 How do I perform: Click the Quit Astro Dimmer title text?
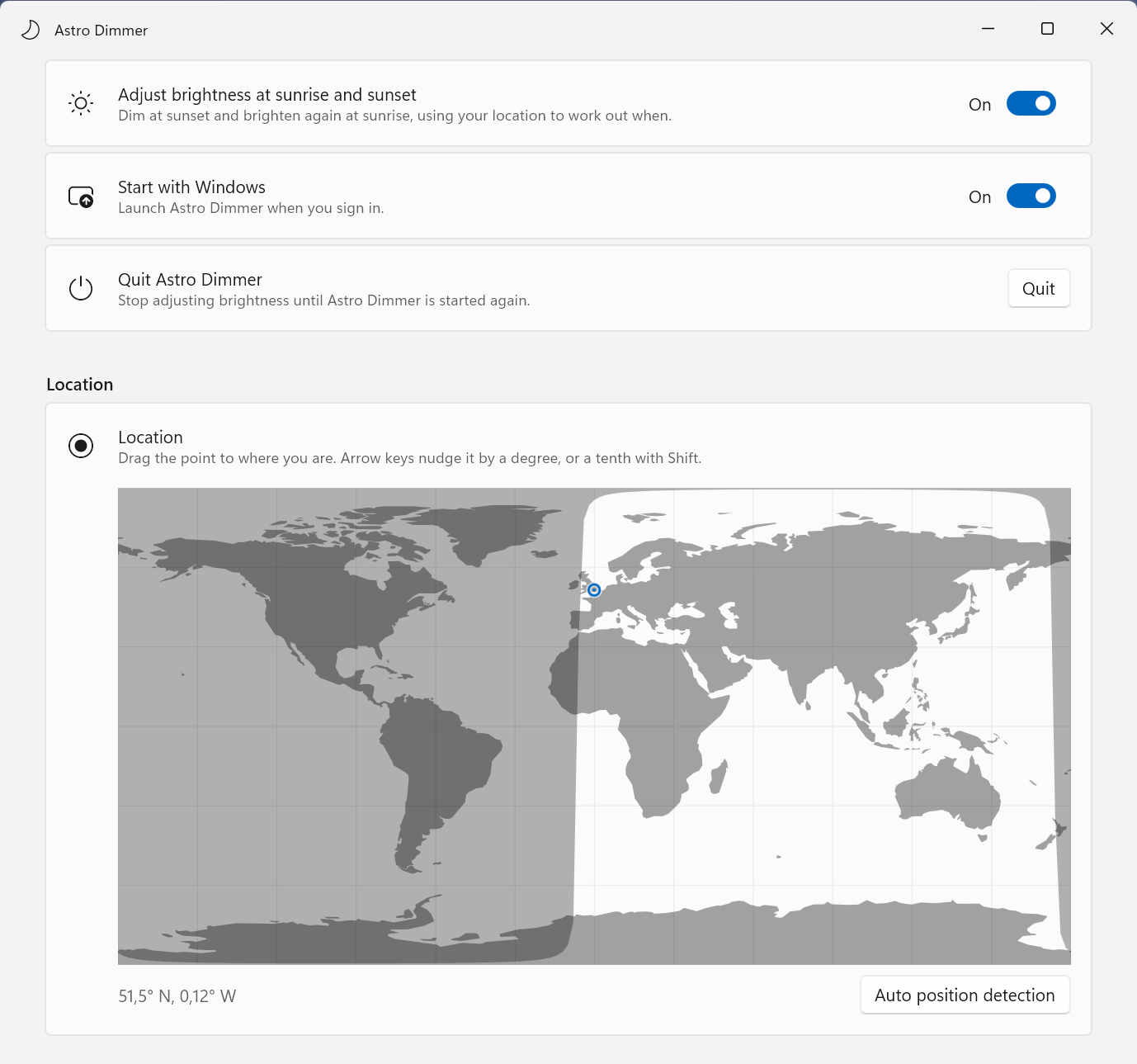pos(191,280)
